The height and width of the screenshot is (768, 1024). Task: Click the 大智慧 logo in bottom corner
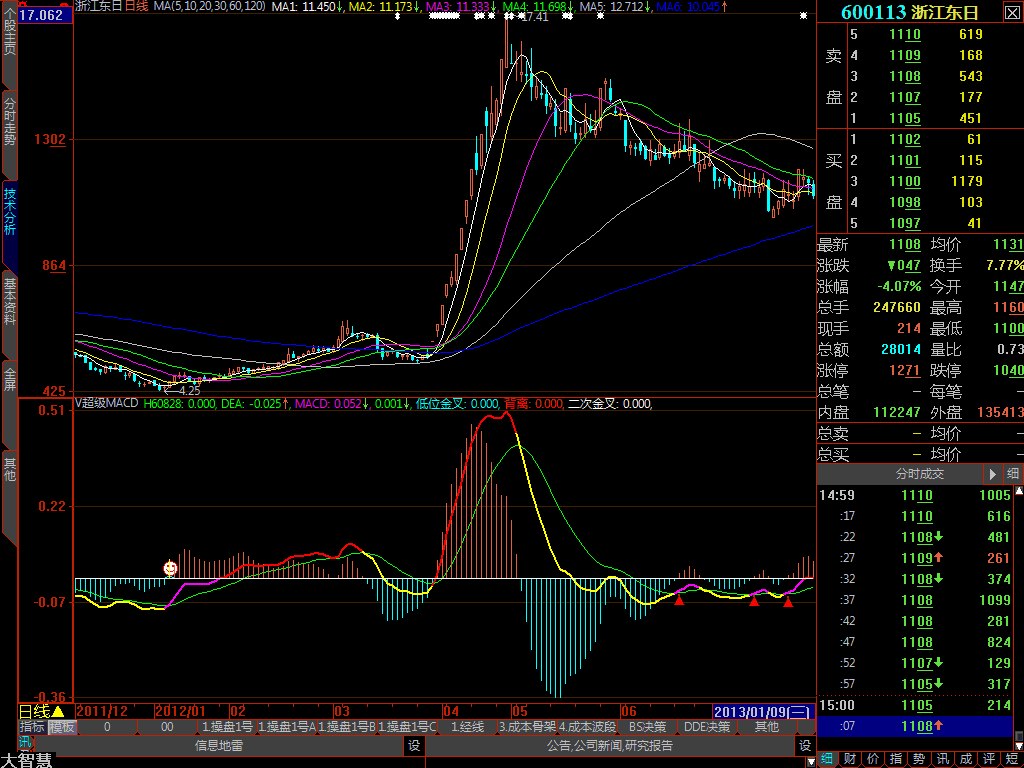point(26,760)
